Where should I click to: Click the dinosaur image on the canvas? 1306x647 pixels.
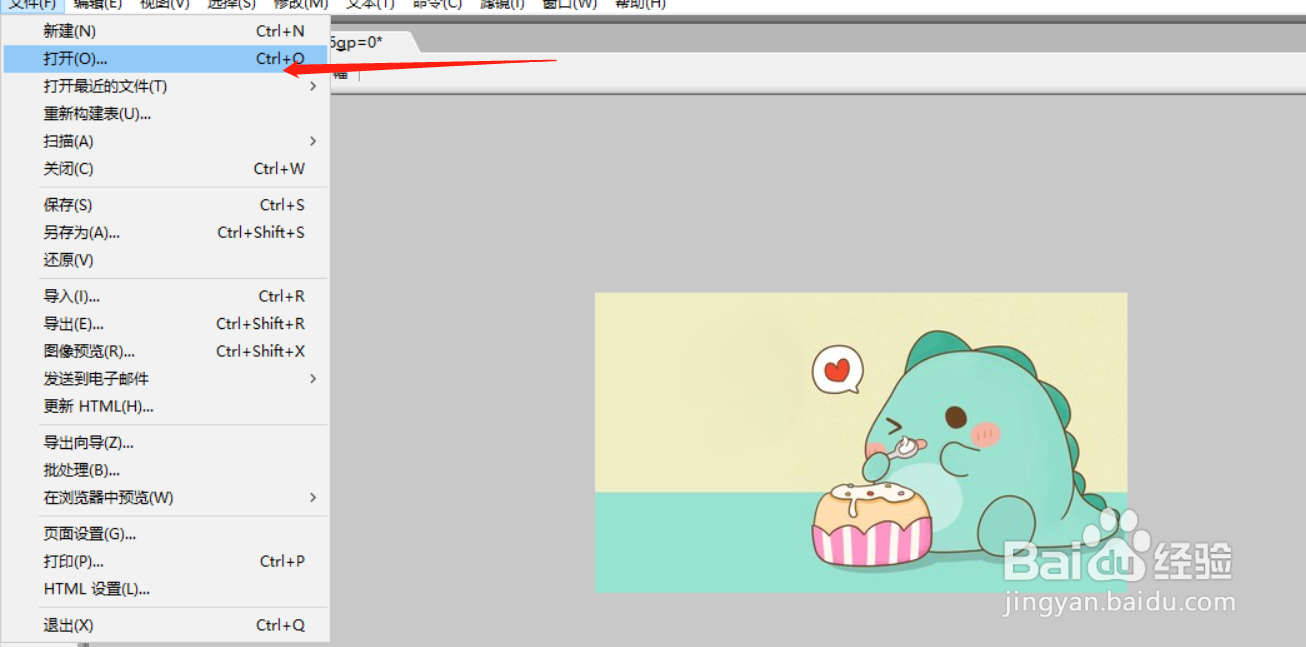pyautogui.click(x=861, y=442)
